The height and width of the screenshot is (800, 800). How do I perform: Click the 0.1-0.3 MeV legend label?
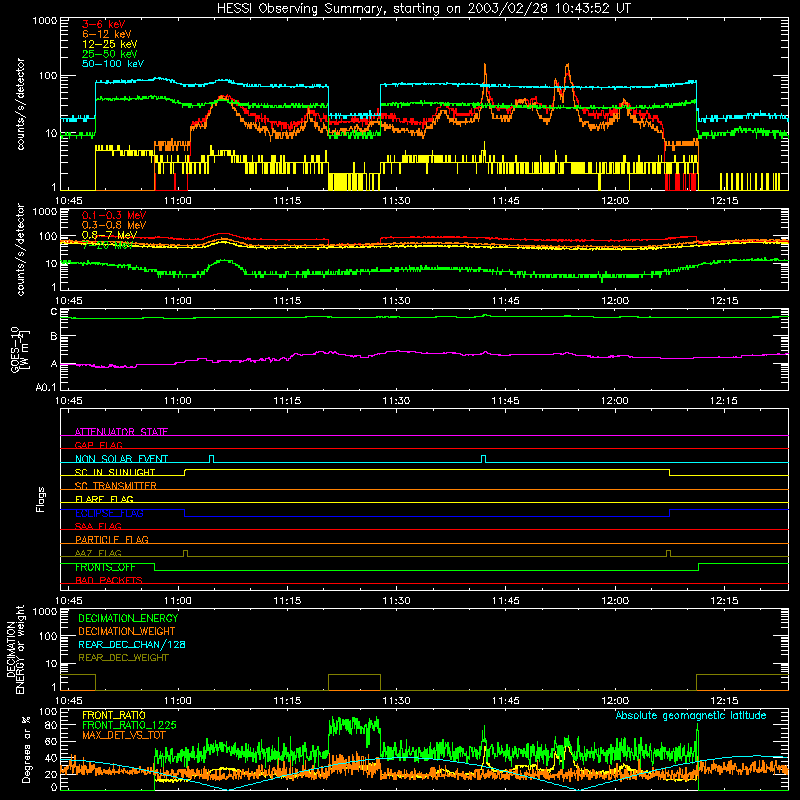coord(114,215)
